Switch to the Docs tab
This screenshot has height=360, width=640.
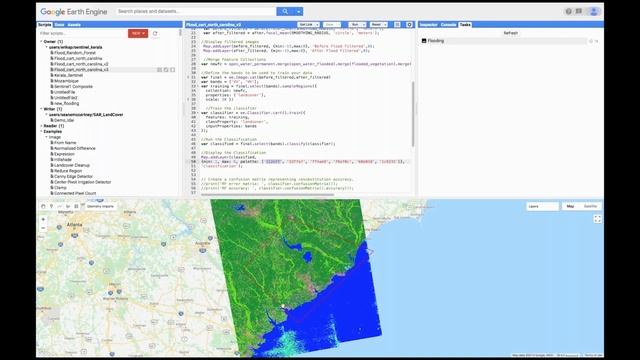59,25
